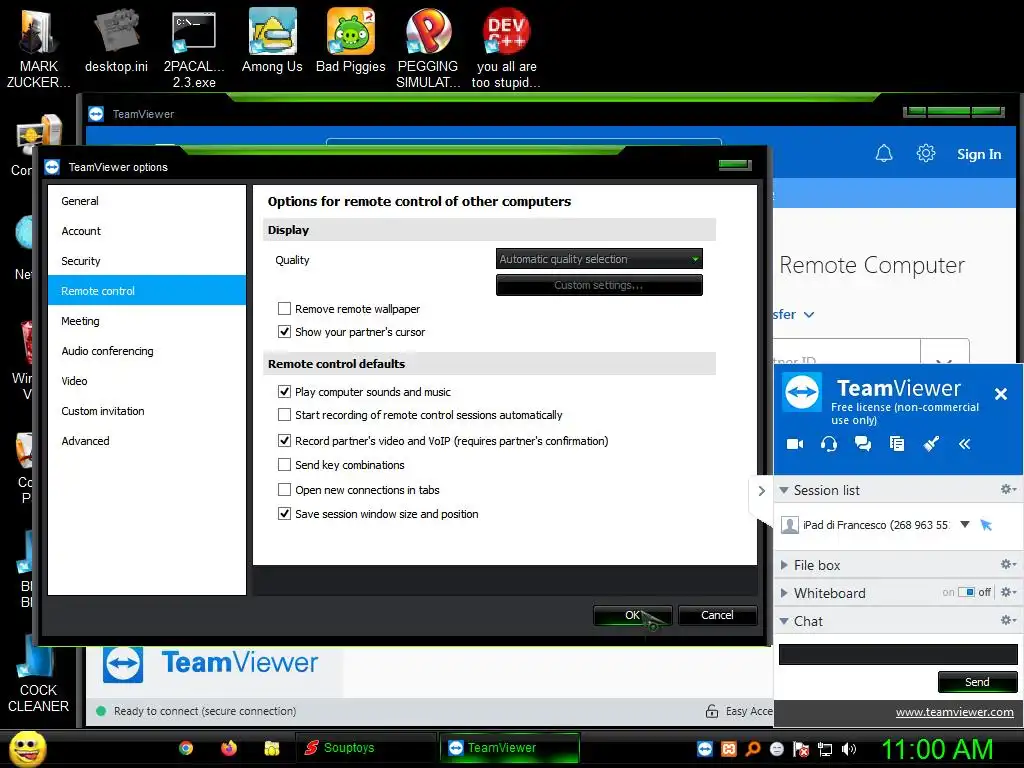Select the Dev-C++ 'you all are too stupid' icon
The height and width of the screenshot is (768, 1024).
click(506, 49)
